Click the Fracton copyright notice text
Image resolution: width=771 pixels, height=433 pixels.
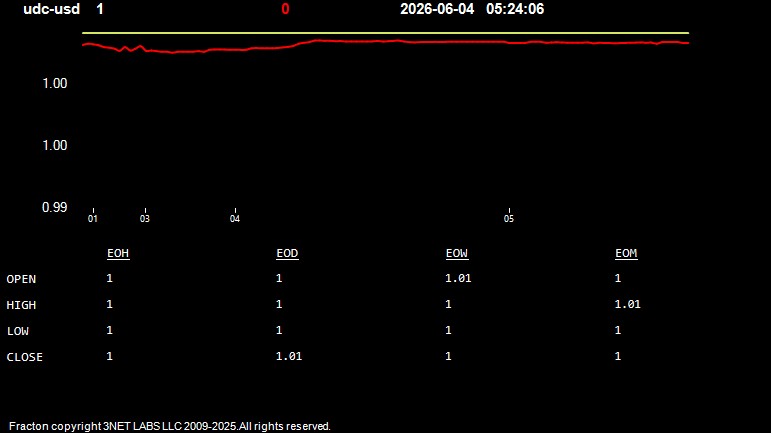(170, 426)
